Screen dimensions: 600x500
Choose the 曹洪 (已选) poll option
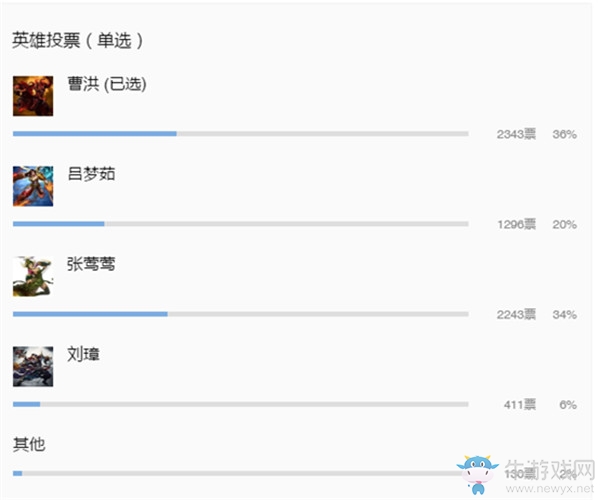click(107, 85)
